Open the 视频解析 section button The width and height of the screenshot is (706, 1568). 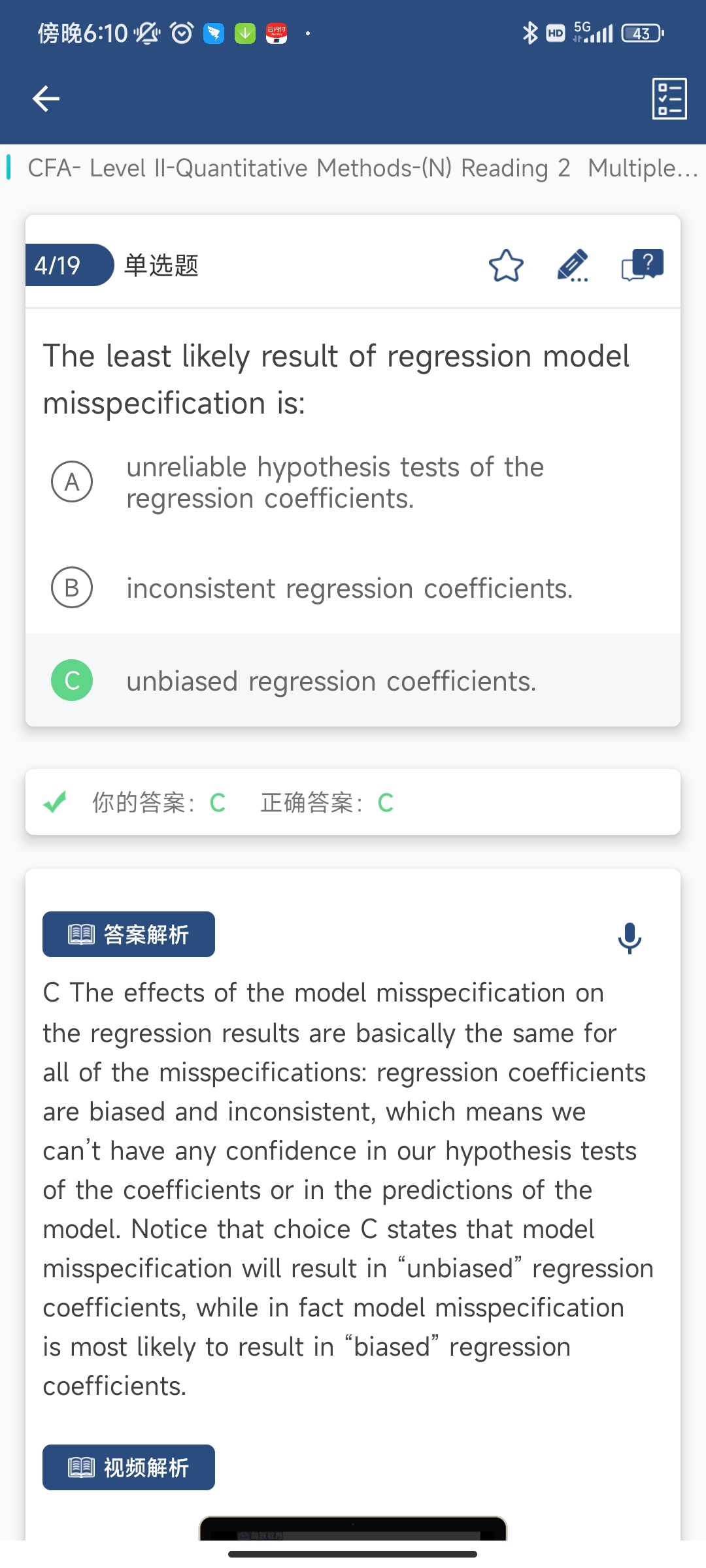pos(129,1467)
